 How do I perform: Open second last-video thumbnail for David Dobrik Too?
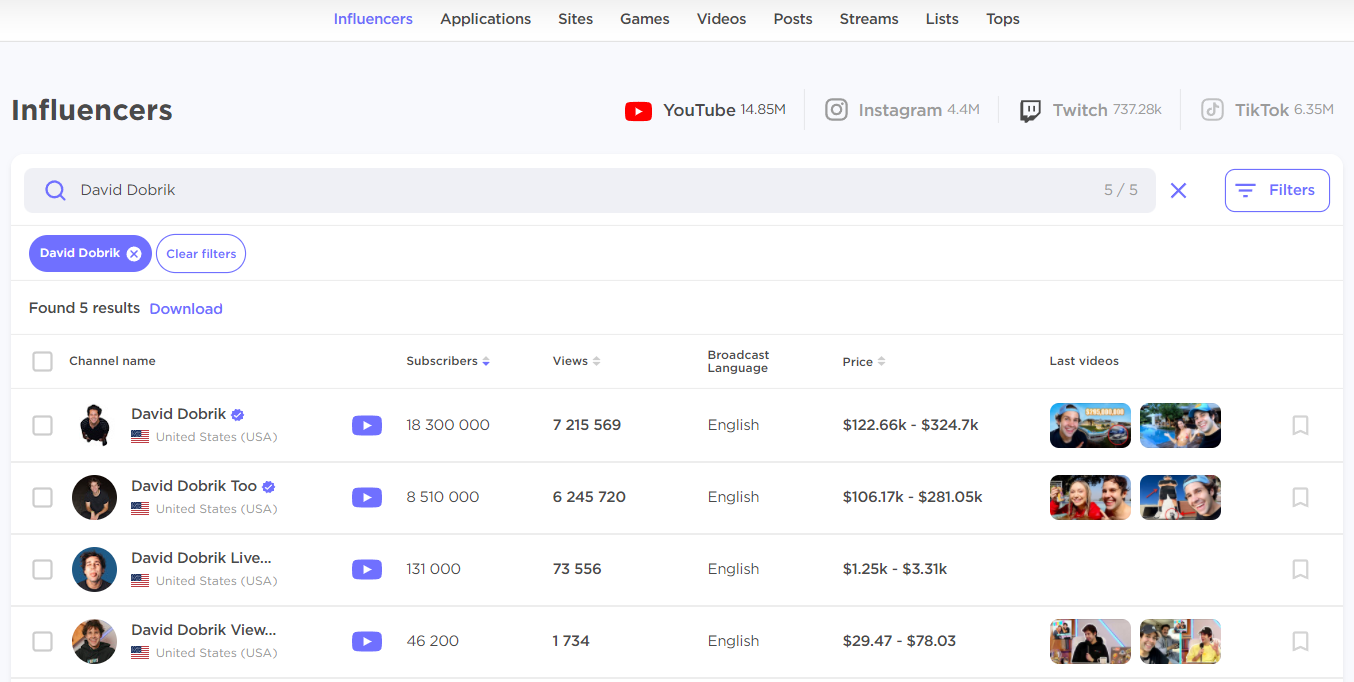click(x=1180, y=497)
